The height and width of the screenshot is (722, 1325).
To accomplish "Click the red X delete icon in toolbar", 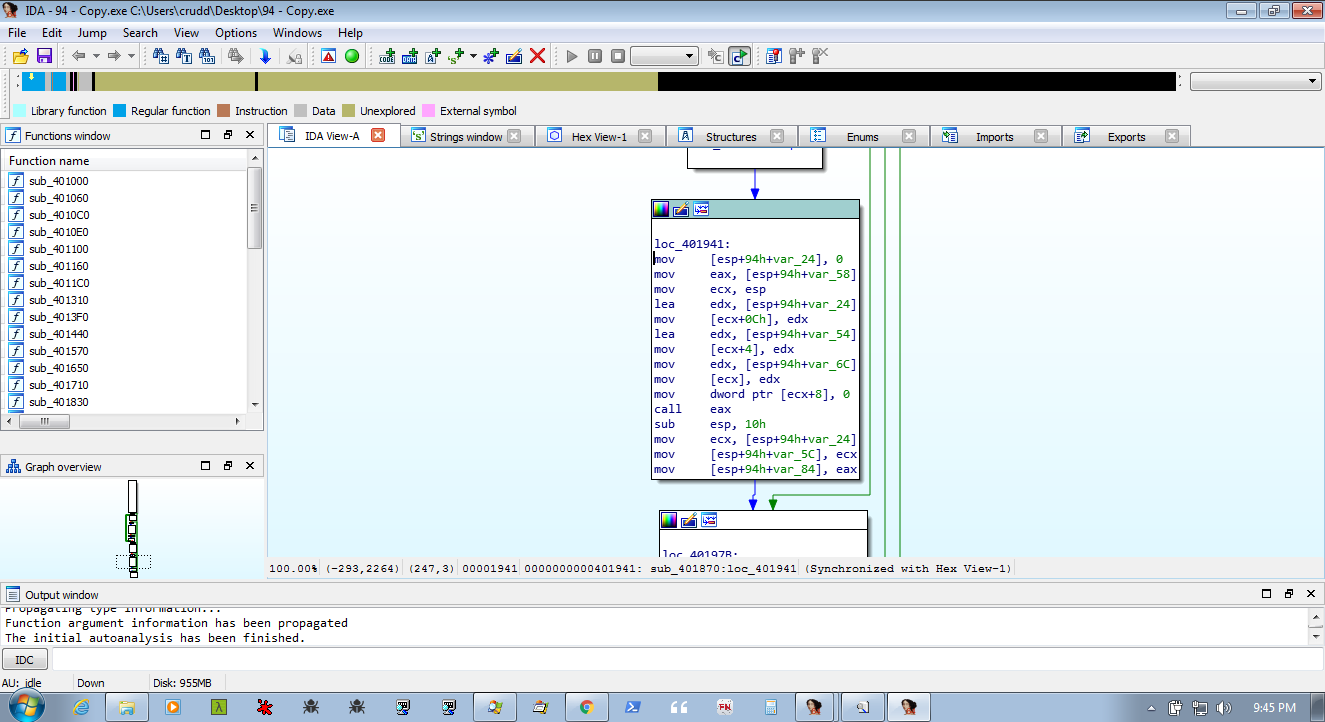I will [537, 56].
